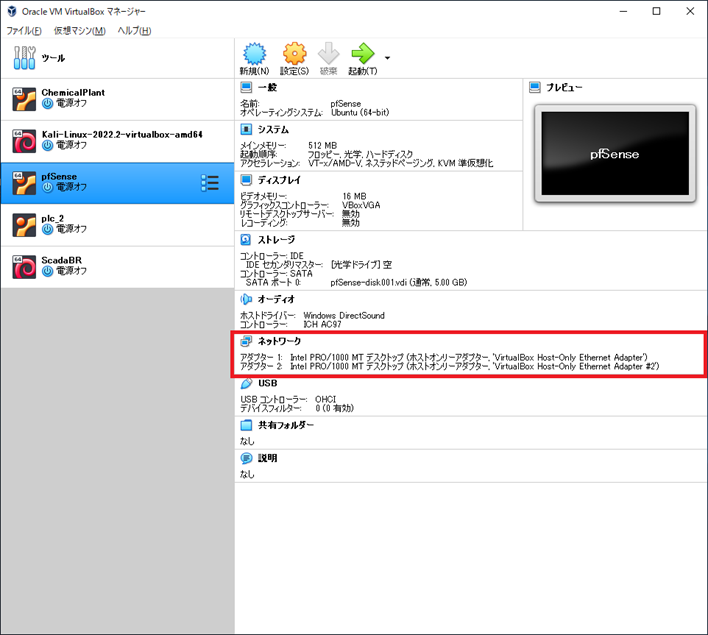Viewport: 708px width, 635px height.
Task: Open the Start button dropdown arrow
Action: tap(387, 58)
